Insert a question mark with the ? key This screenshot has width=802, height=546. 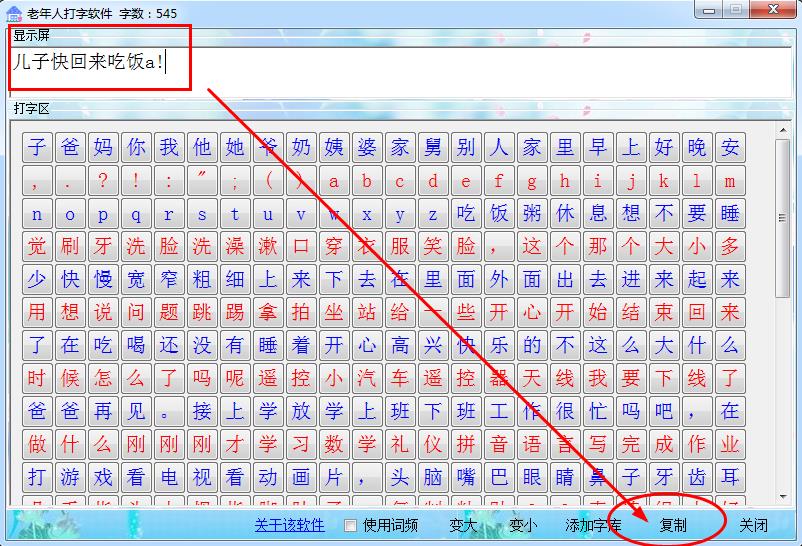click(x=103, y=181)
